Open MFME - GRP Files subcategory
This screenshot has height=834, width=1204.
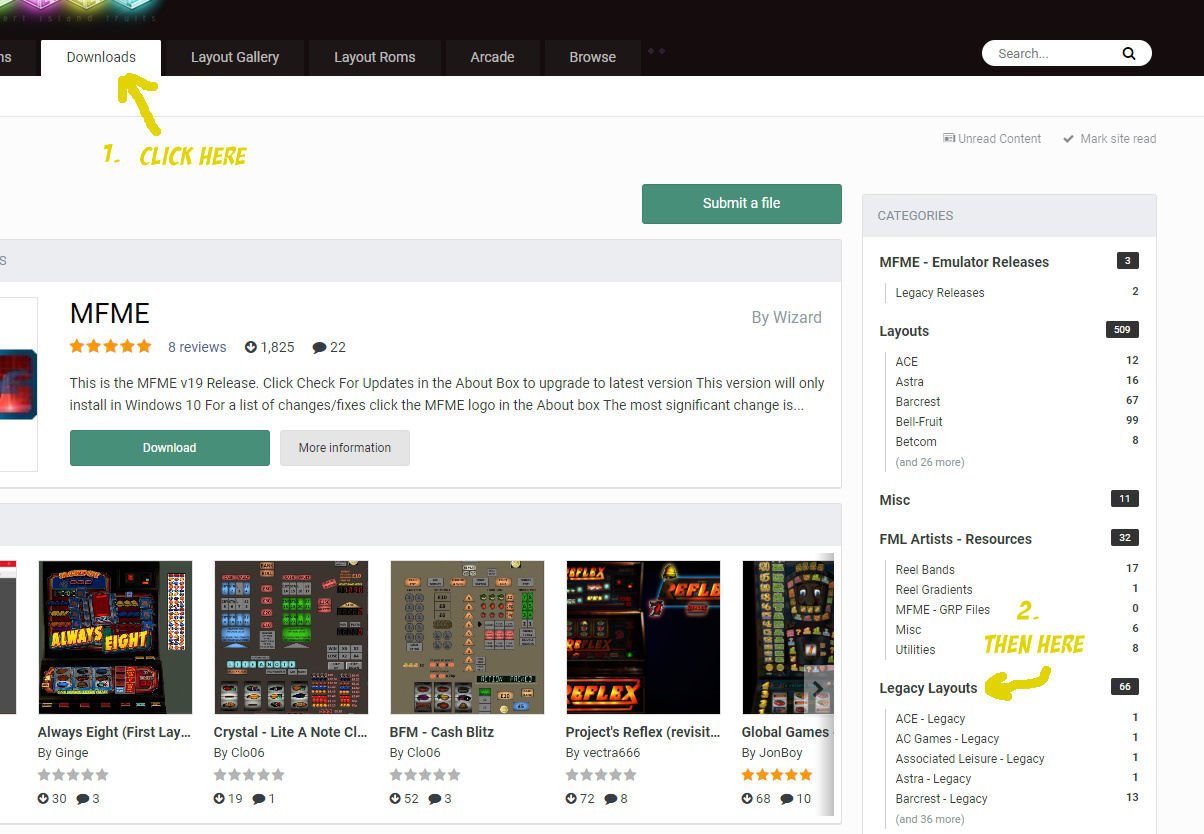[943, 610]
